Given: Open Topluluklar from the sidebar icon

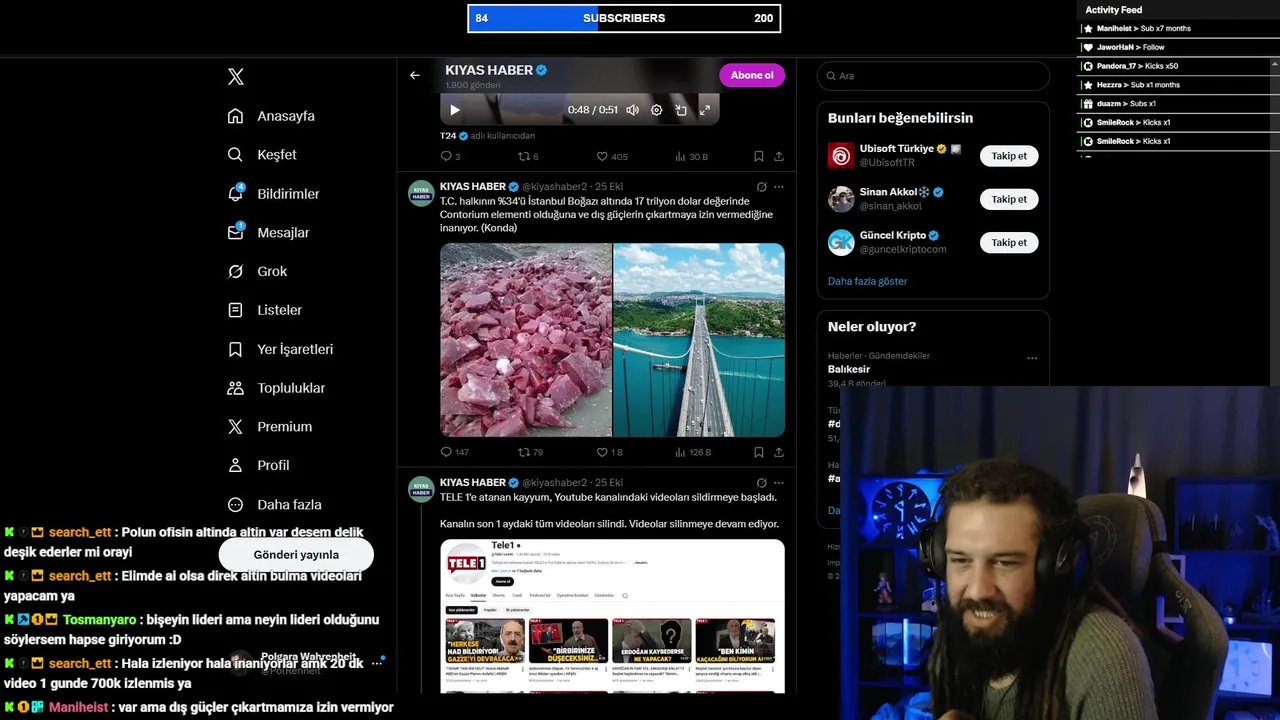Looking at the screenshot, I should pyautogui.click(x=235, y=388).
